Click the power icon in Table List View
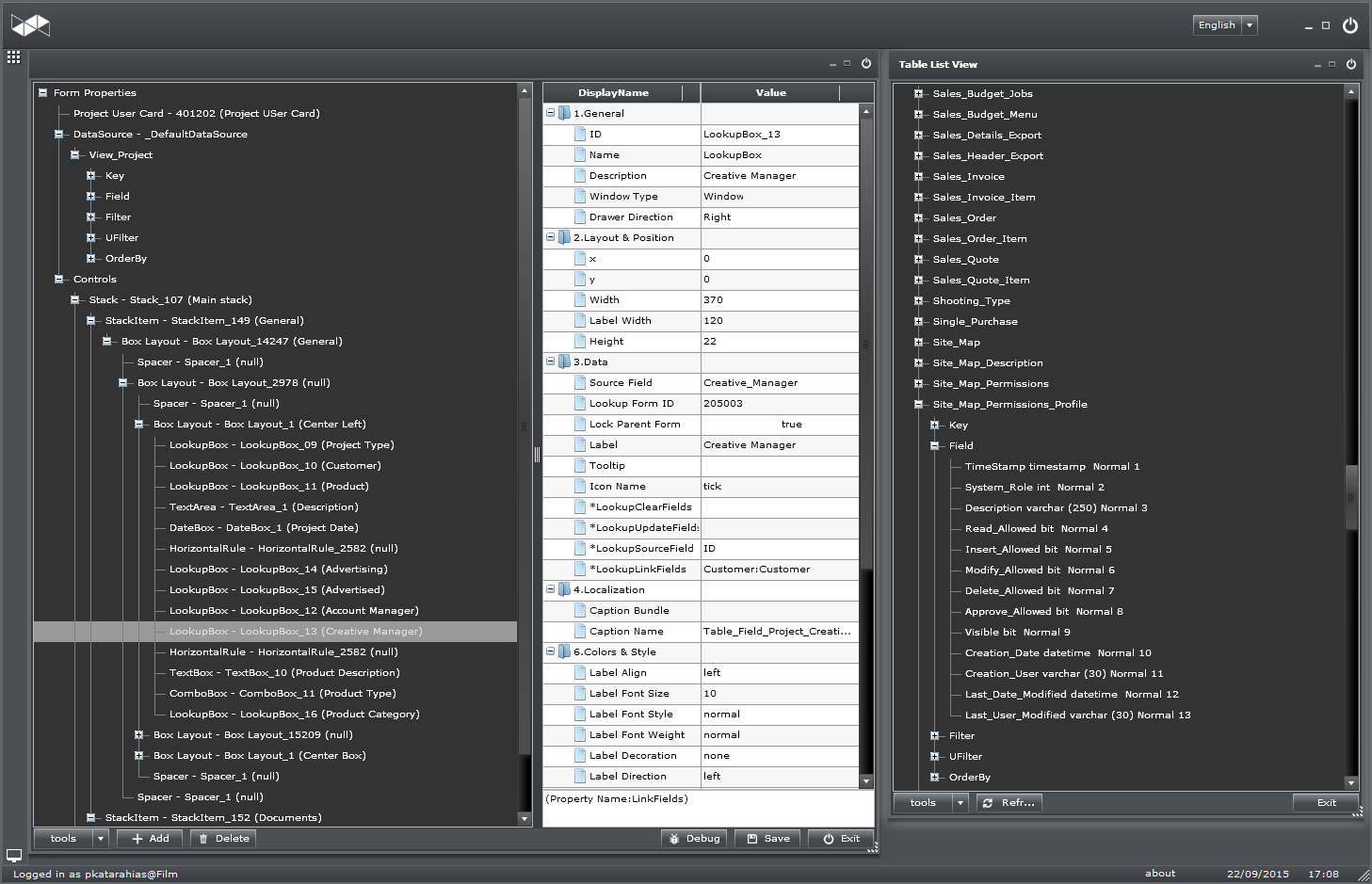Screen dimensions: 1372x884 1350,64
